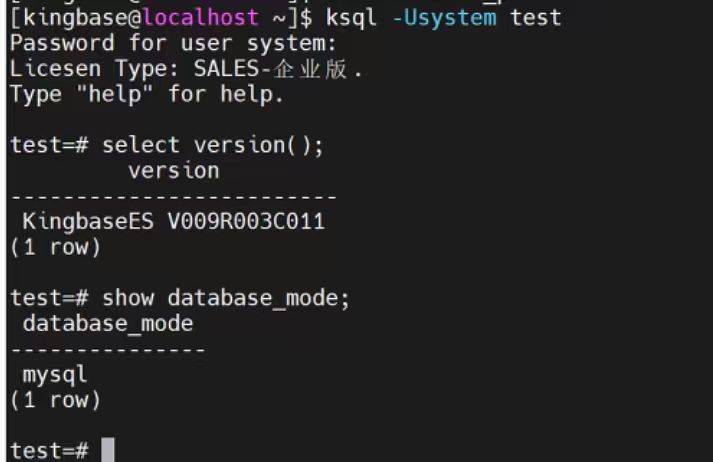Click the dashed separator under the version header
The image size is (713, 462).
click(173, 197)
